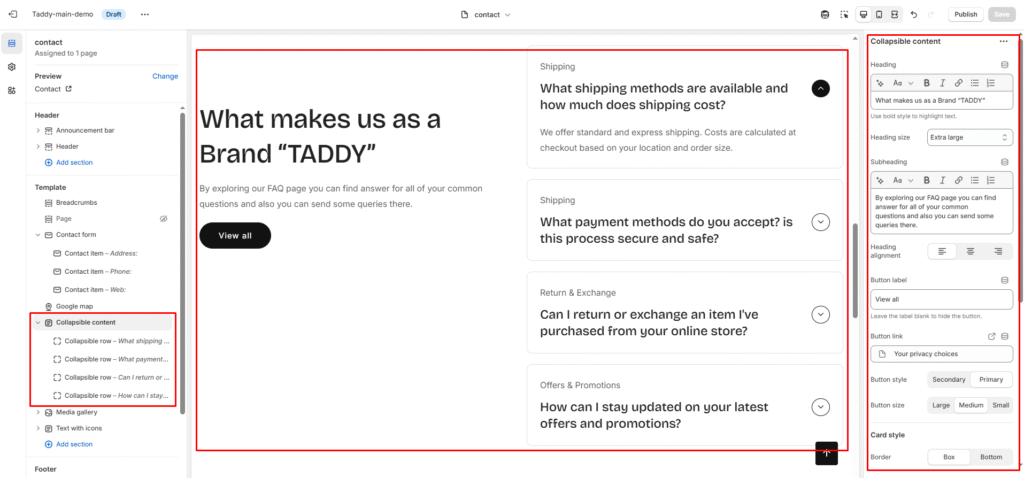Open external link icon beside Button link
Viewport: 1024px width, 478px height.
tap(992, 337)
